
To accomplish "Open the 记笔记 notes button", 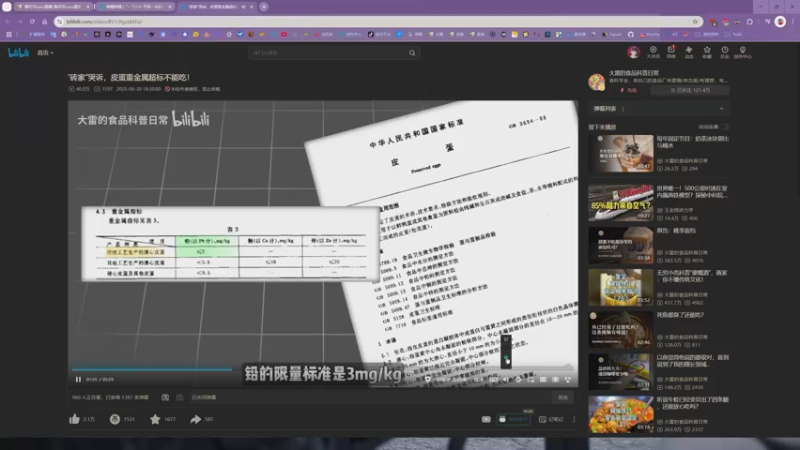I will click(x=551, y=419).
